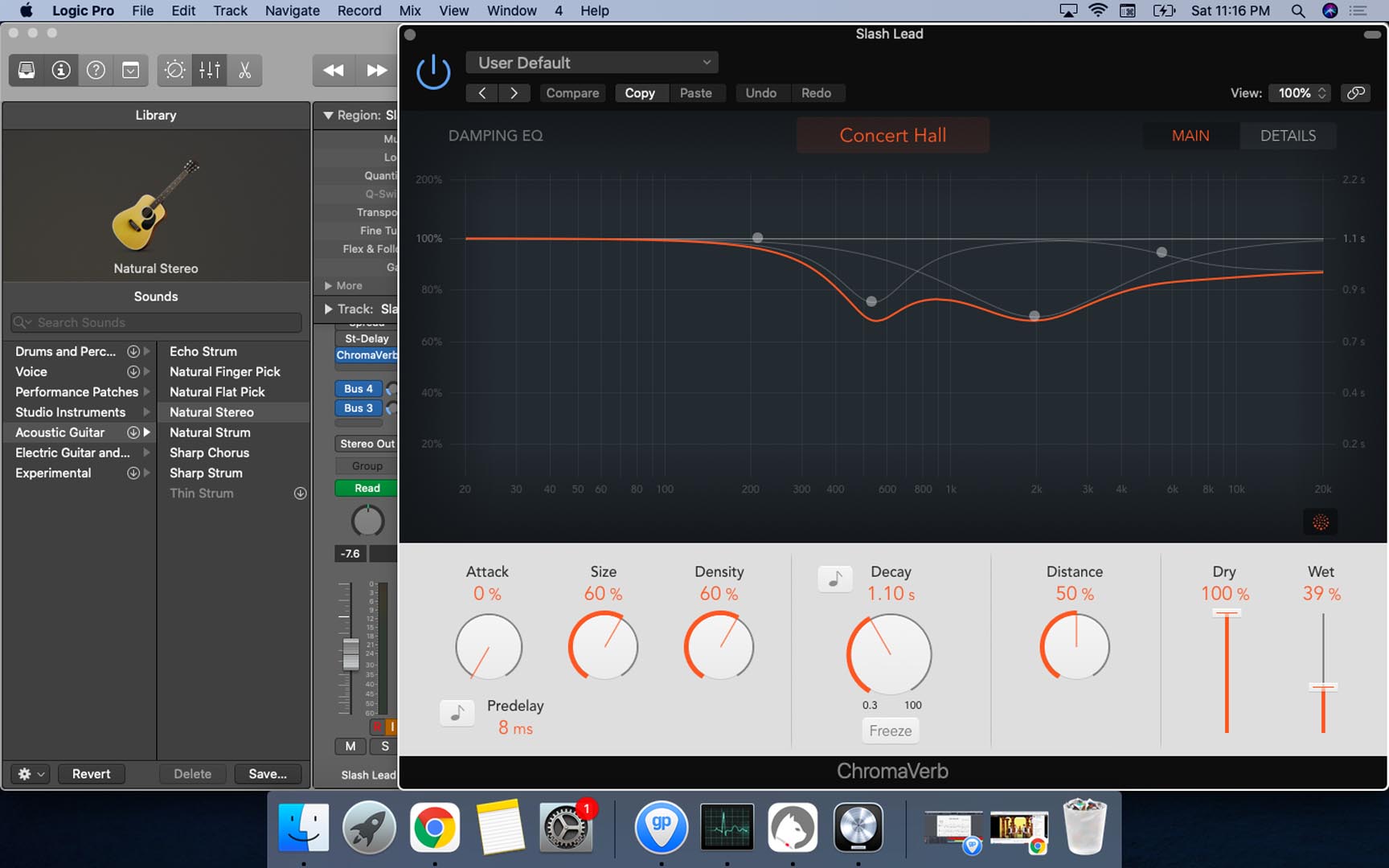Click the Revert button in Library
This screenshot has width=1389, height=868.
[x=91, y=774]
